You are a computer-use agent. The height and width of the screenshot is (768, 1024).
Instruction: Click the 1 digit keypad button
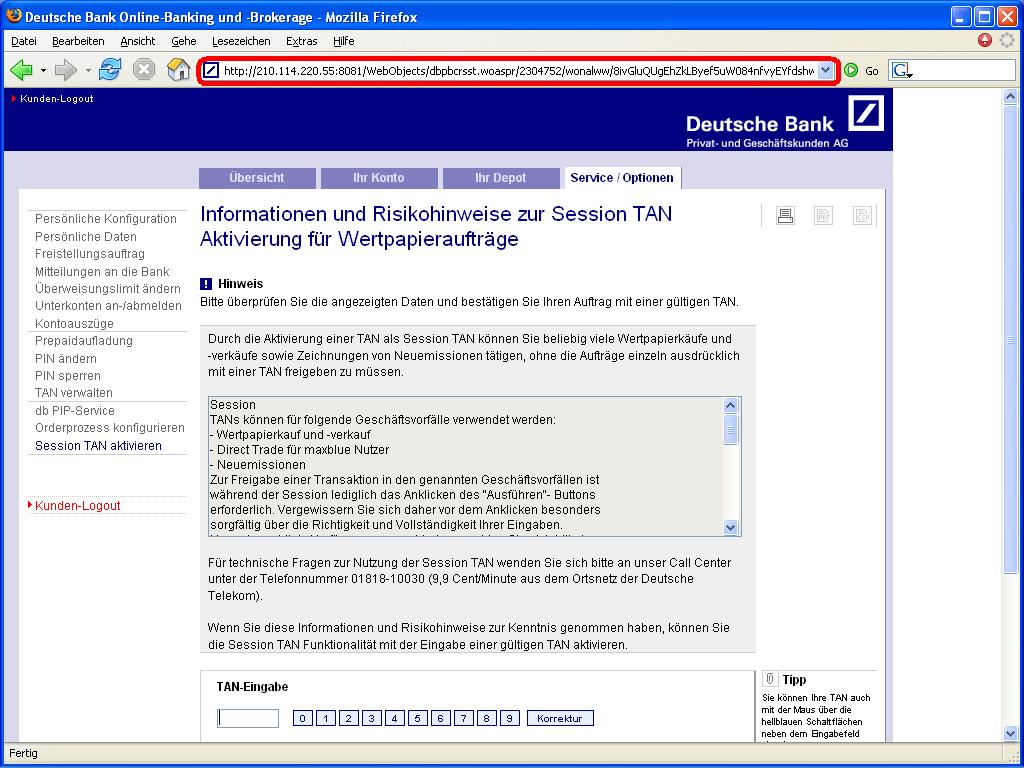click(325, 718)
